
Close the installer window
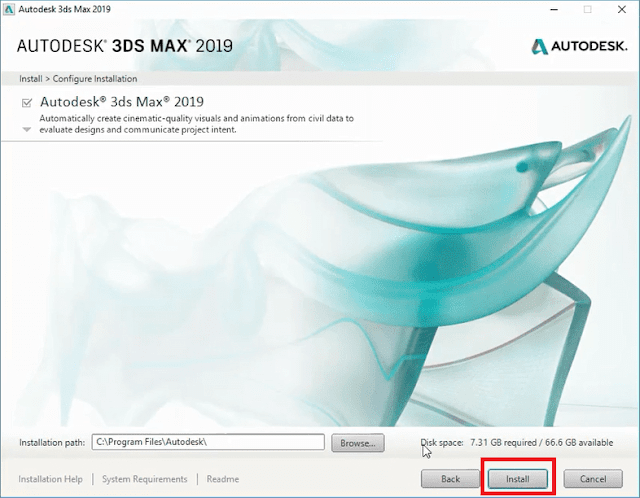[622, 9]
